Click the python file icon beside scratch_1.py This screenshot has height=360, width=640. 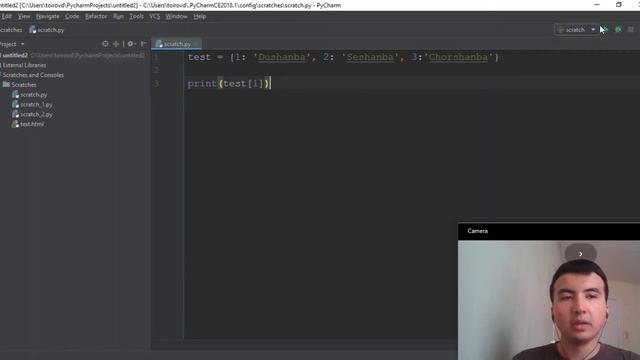pyautogui.click(x=16, y=104)
